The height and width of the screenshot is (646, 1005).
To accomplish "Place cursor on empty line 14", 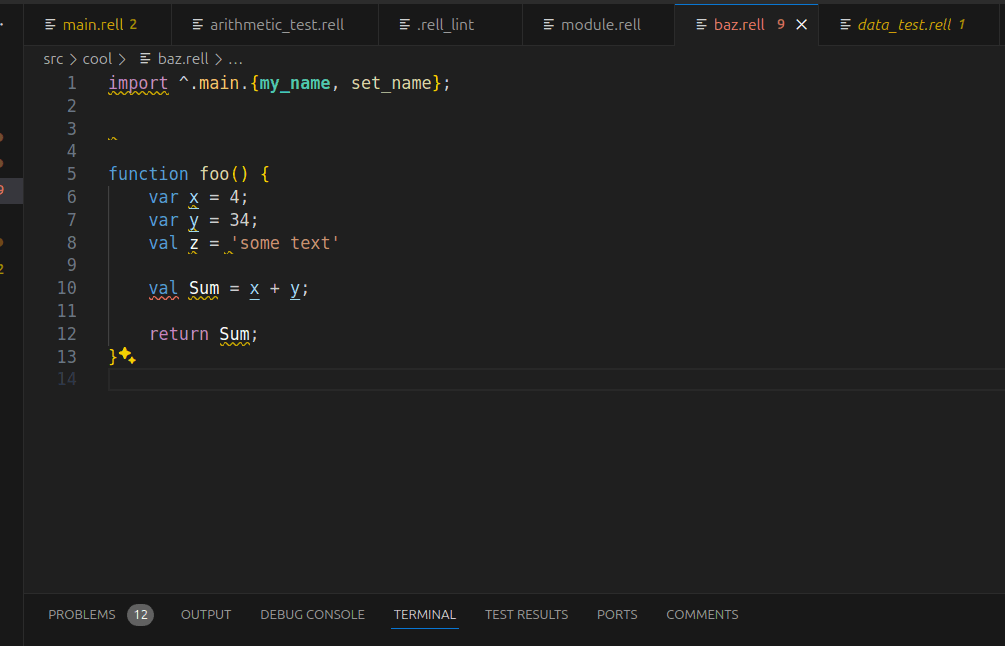I will tap(556, 379).
